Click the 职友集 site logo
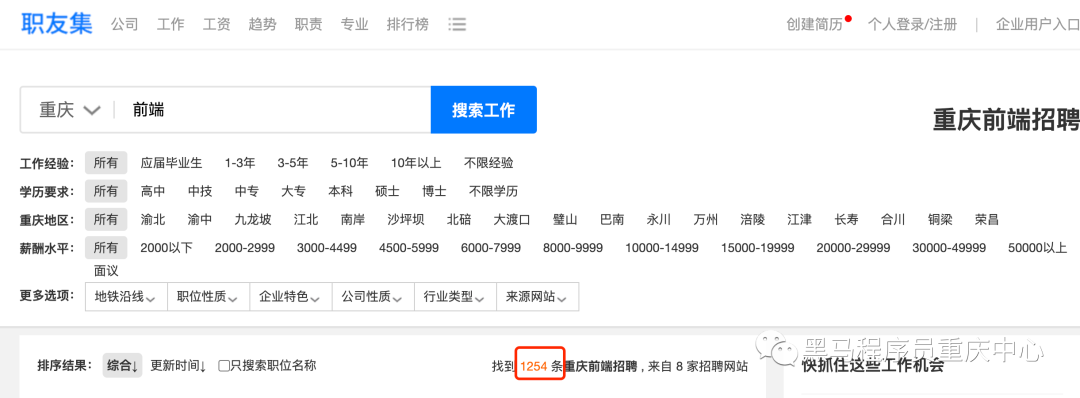This screenshot has height=398, width=1080. point(56,23)
